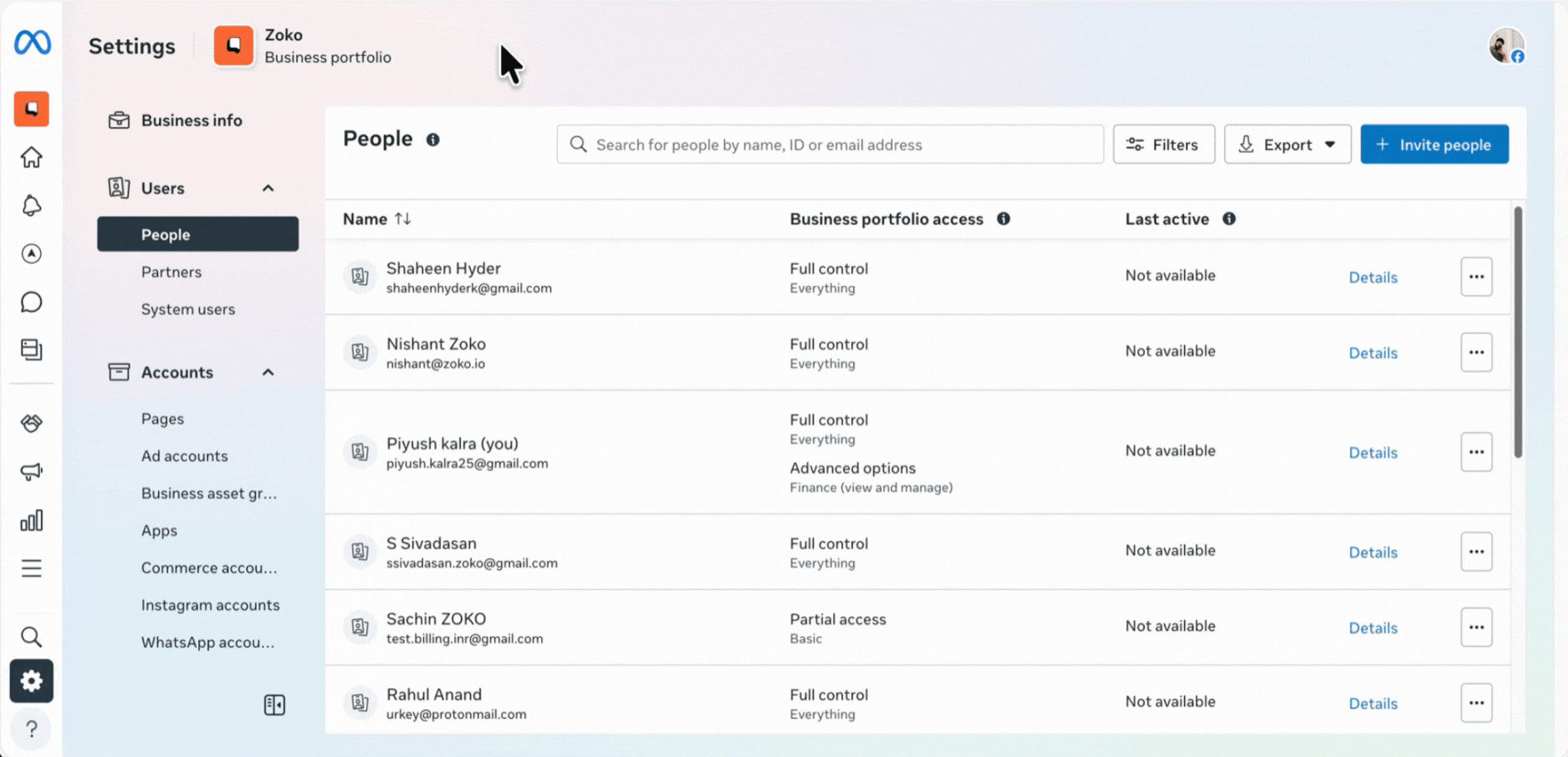This screenshot has height=757, width=1568.
Task: Open WhatsApp accounts item
Action: [x=208, y=642]
